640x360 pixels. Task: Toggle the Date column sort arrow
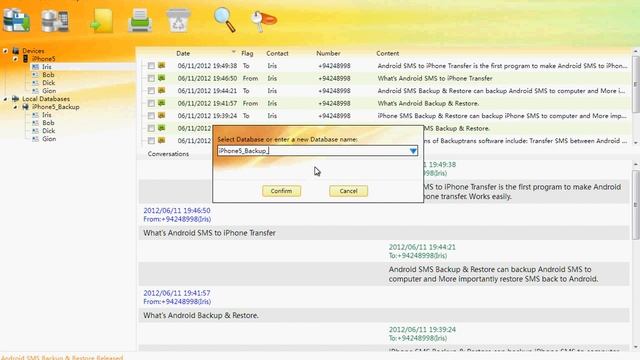click(233, 52)
